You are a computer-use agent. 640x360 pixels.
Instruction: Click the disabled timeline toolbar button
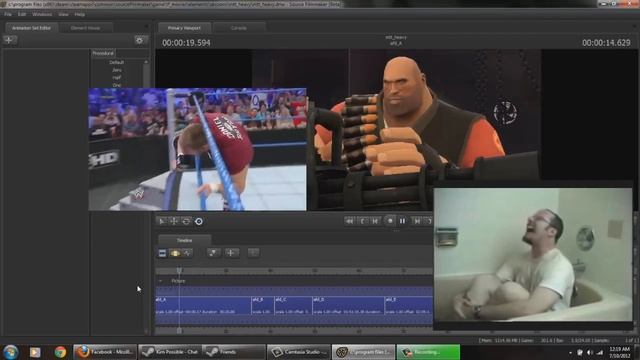(x=253, y=253)
